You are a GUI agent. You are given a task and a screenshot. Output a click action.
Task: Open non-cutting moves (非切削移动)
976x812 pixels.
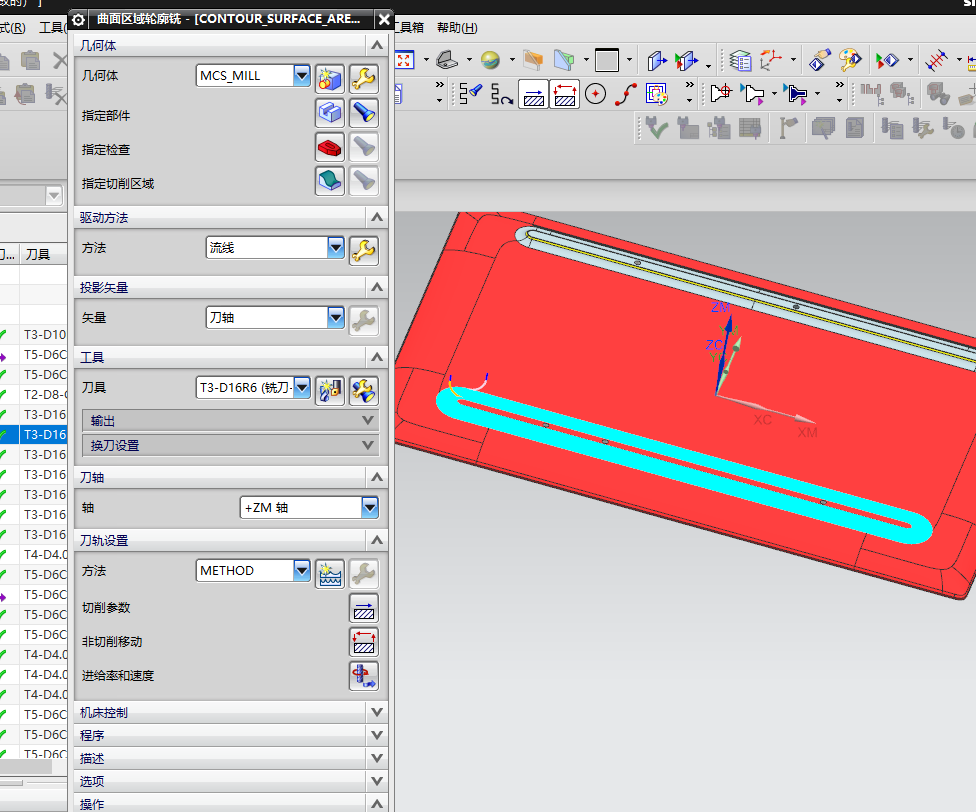364,642
